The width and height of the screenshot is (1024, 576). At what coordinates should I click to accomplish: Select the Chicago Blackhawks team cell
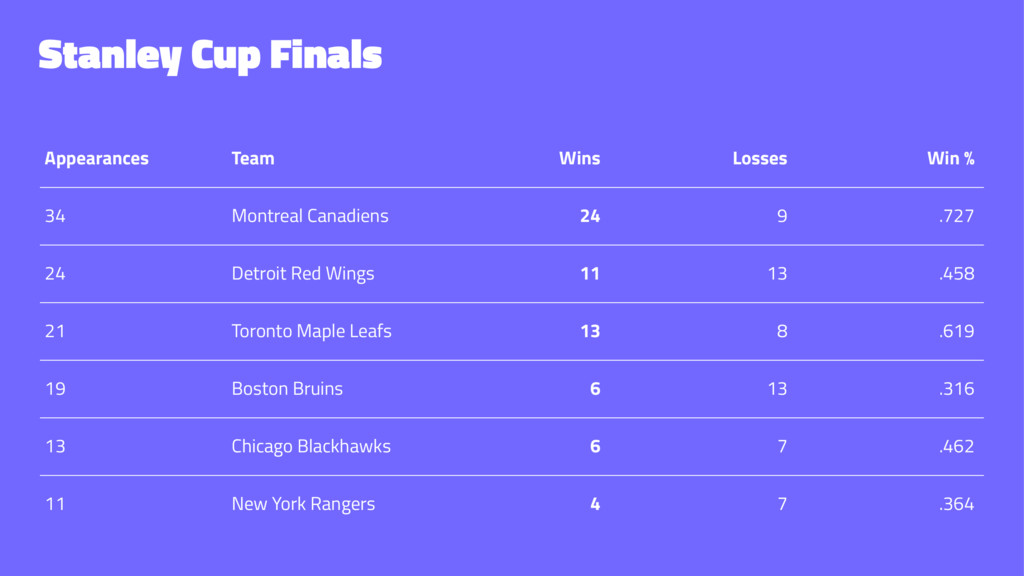point(311,446)
